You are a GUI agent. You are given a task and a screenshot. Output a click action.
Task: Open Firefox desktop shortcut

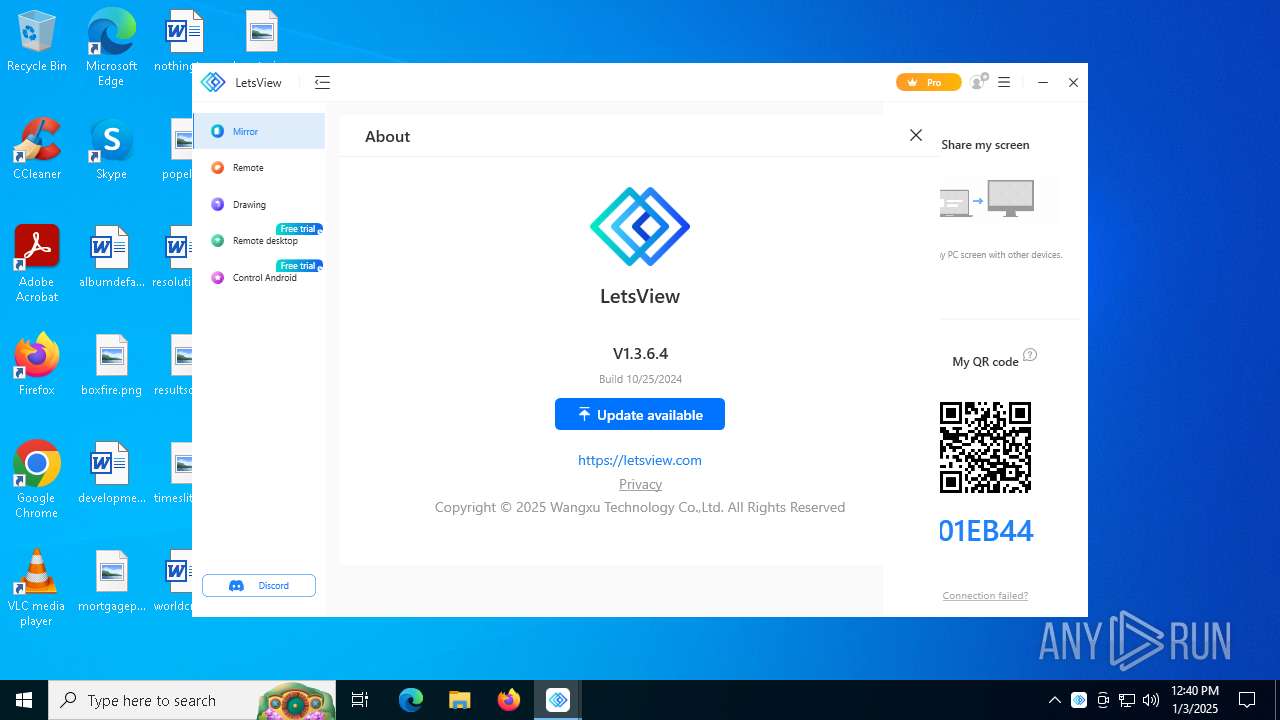(37, 365)
